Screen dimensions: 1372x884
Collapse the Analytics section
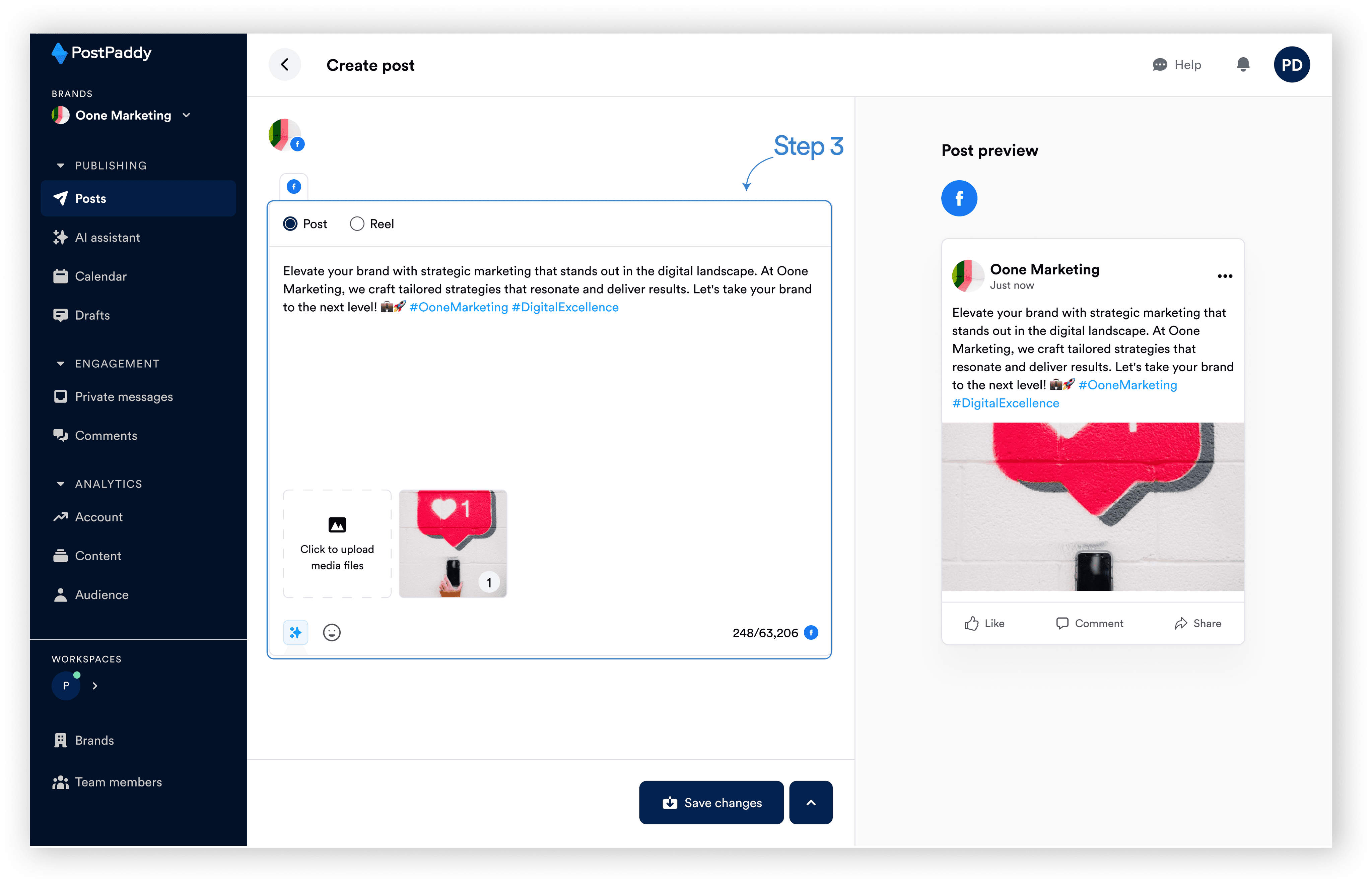[x=61, y=484]
